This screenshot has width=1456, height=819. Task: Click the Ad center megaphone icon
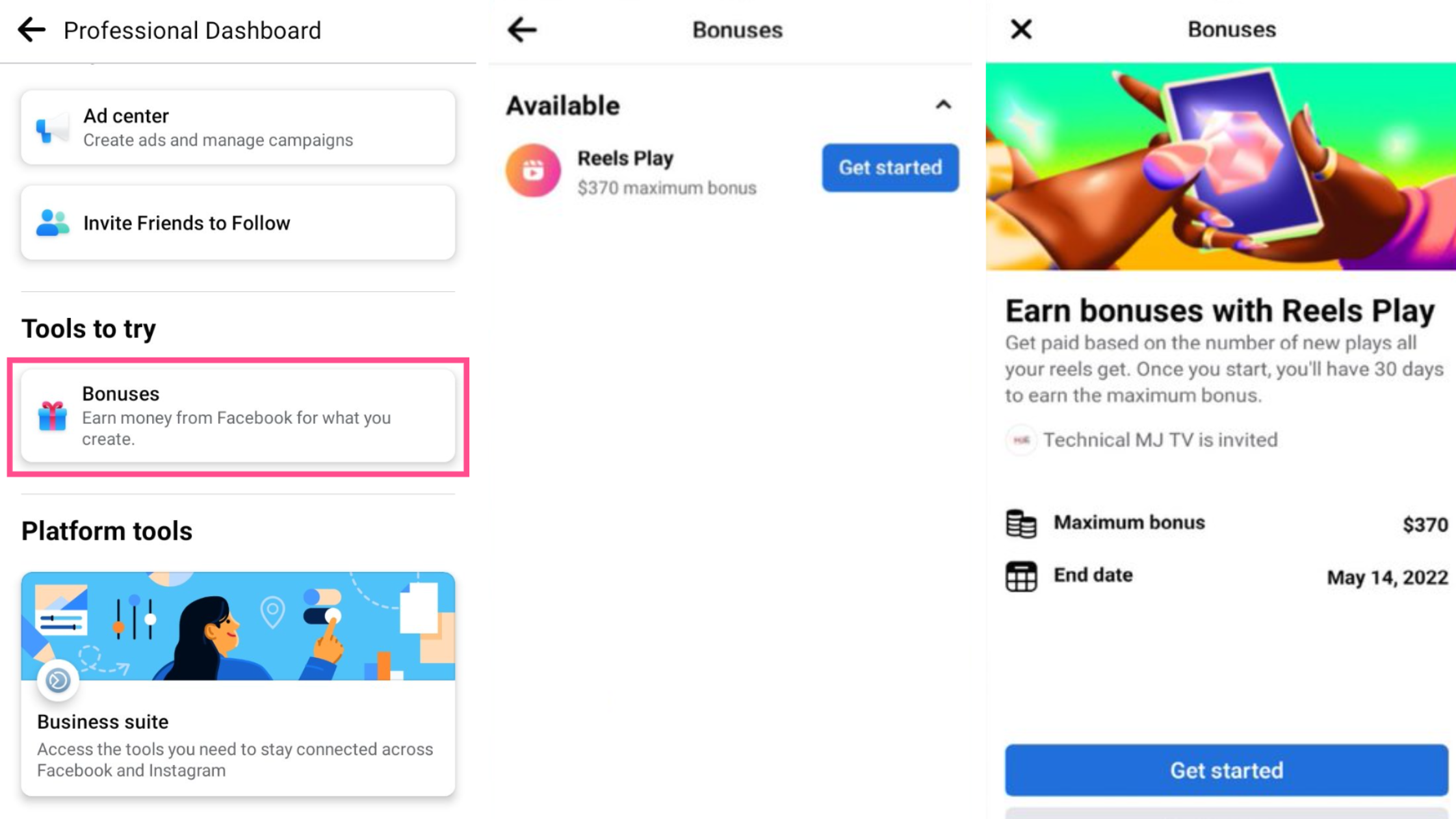52,127
